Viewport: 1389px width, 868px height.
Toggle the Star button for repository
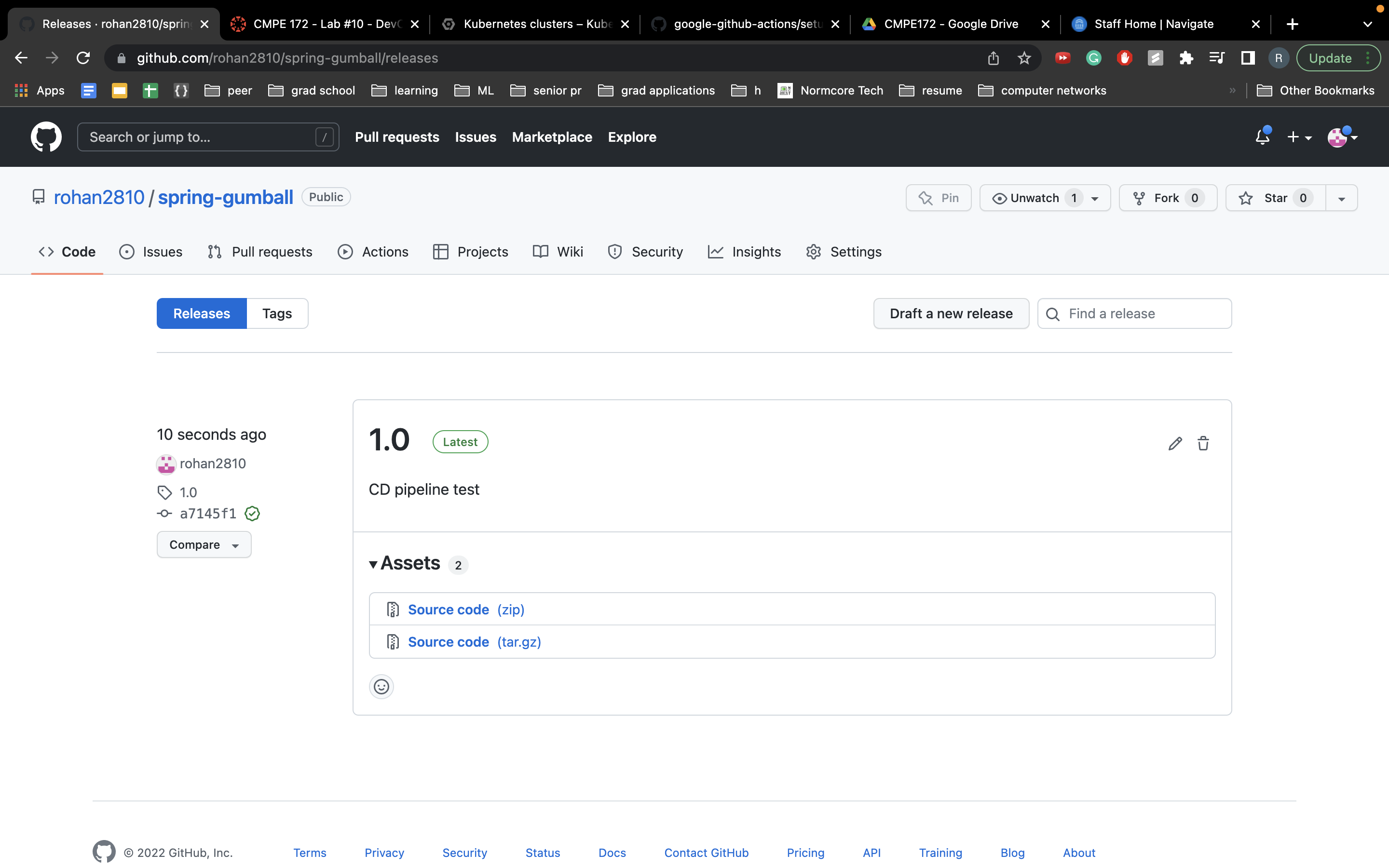pos(1275,198)
